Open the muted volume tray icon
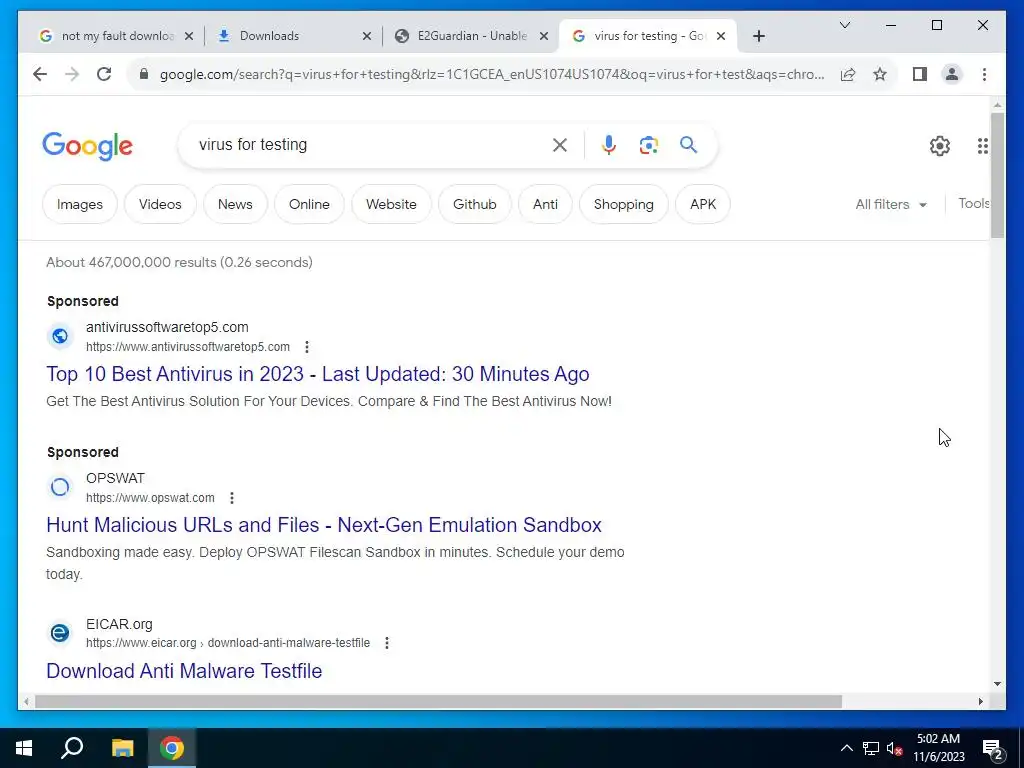This screenshot has height=768, width=1024. pyautogui.click(x=895, y=748)
